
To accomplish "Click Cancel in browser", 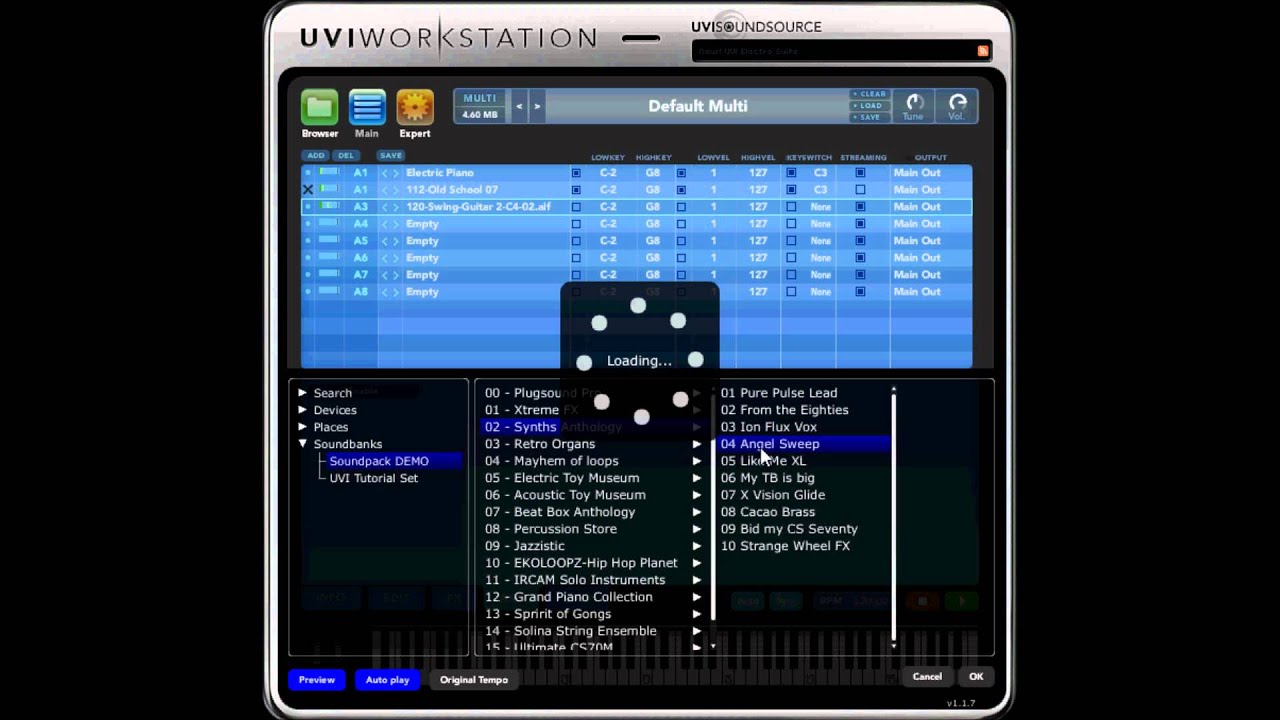I will point(927,677).
